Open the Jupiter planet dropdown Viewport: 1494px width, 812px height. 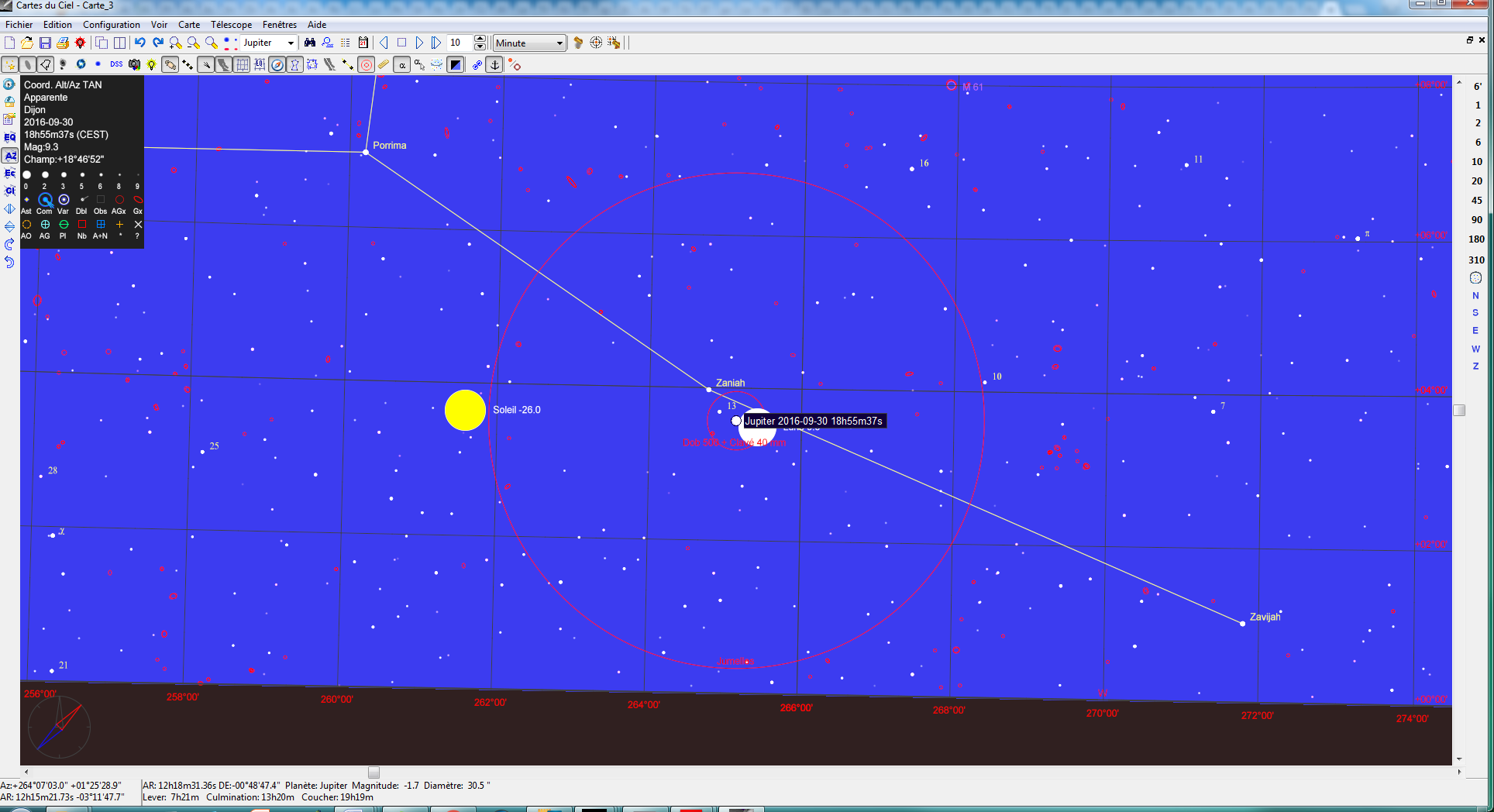(291, 43)
